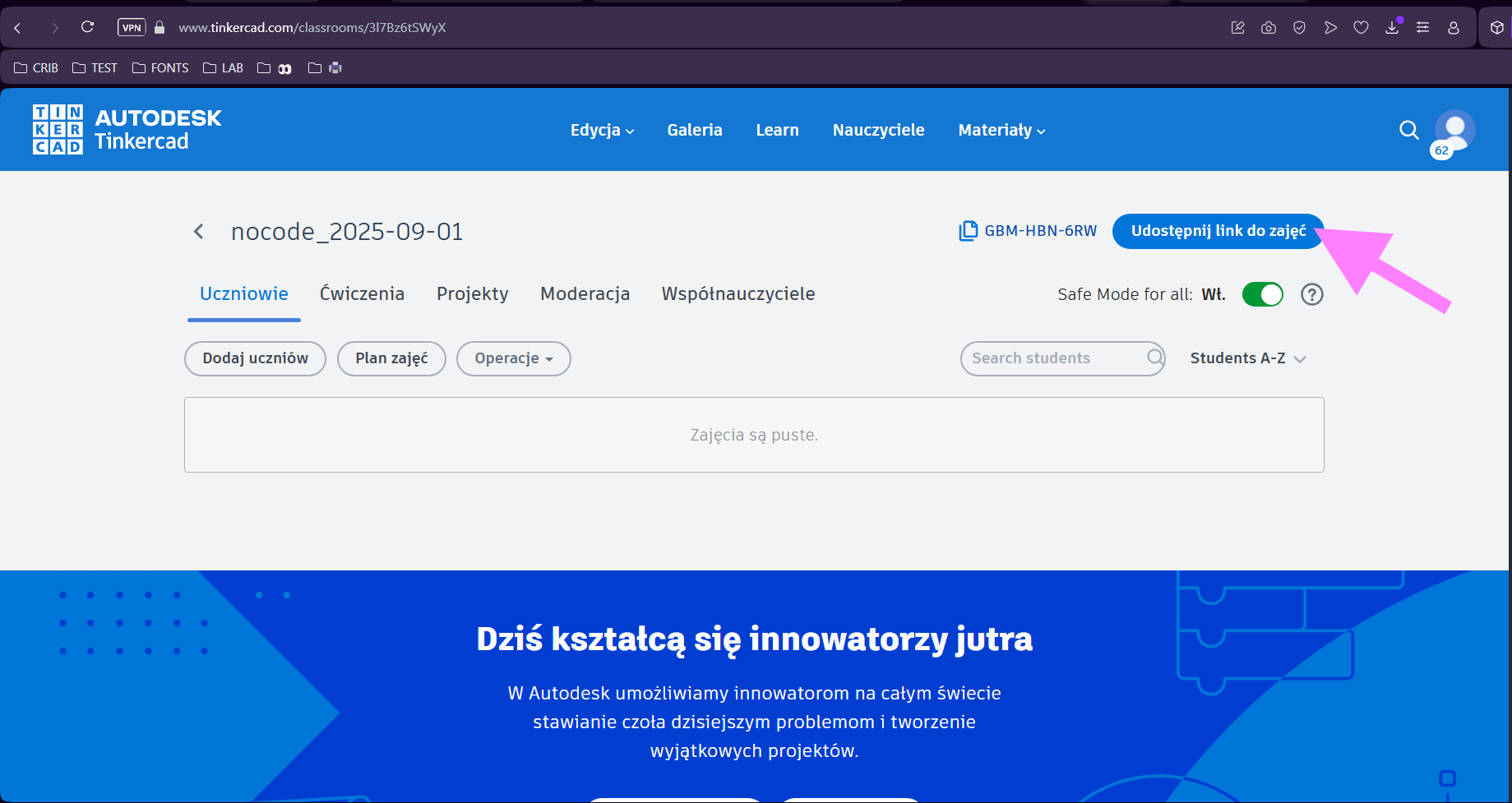Click the heart favorites icon in toolbar
1512x803 pixels.
coord(1361,27)
